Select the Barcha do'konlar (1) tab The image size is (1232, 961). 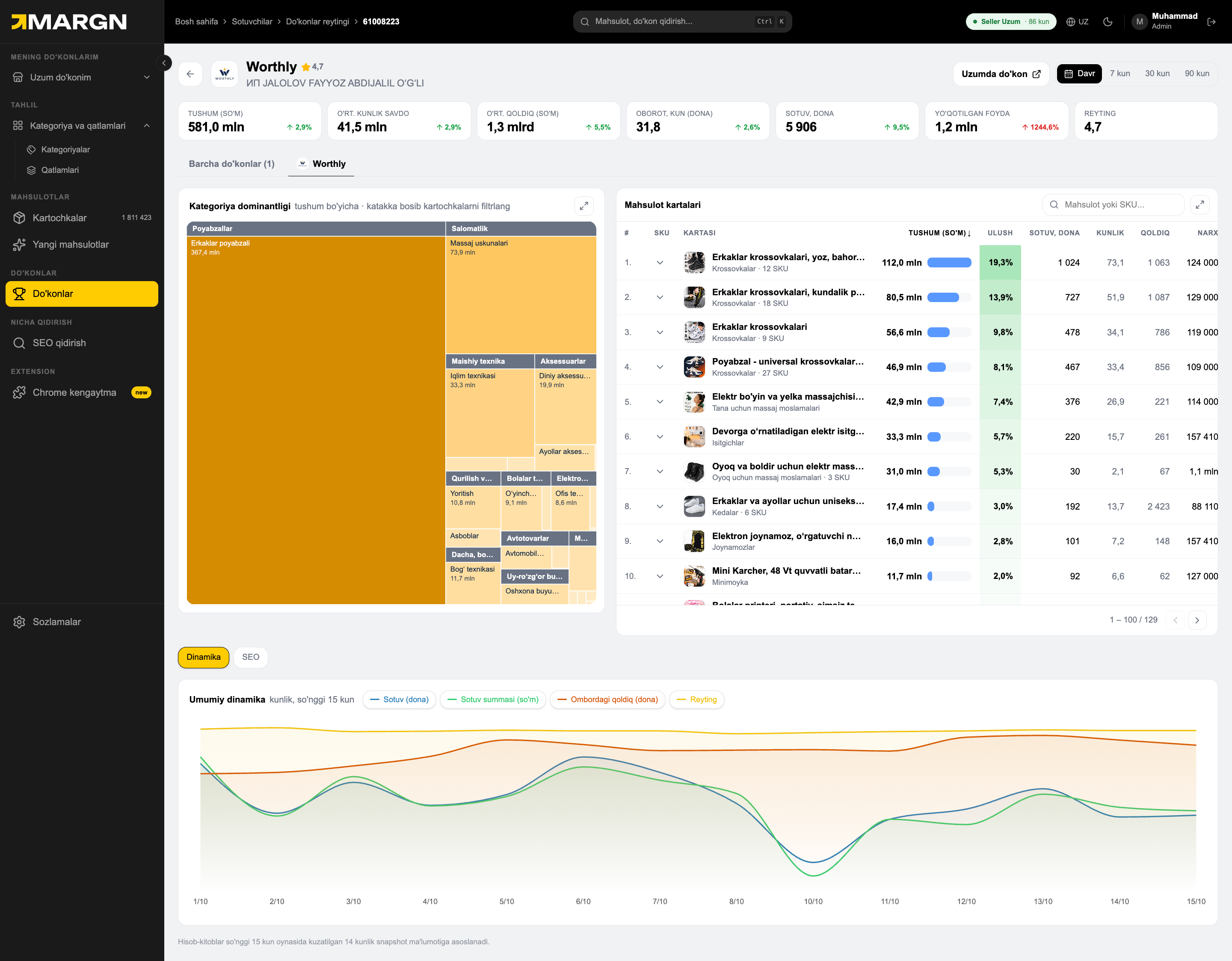point(231,164)
